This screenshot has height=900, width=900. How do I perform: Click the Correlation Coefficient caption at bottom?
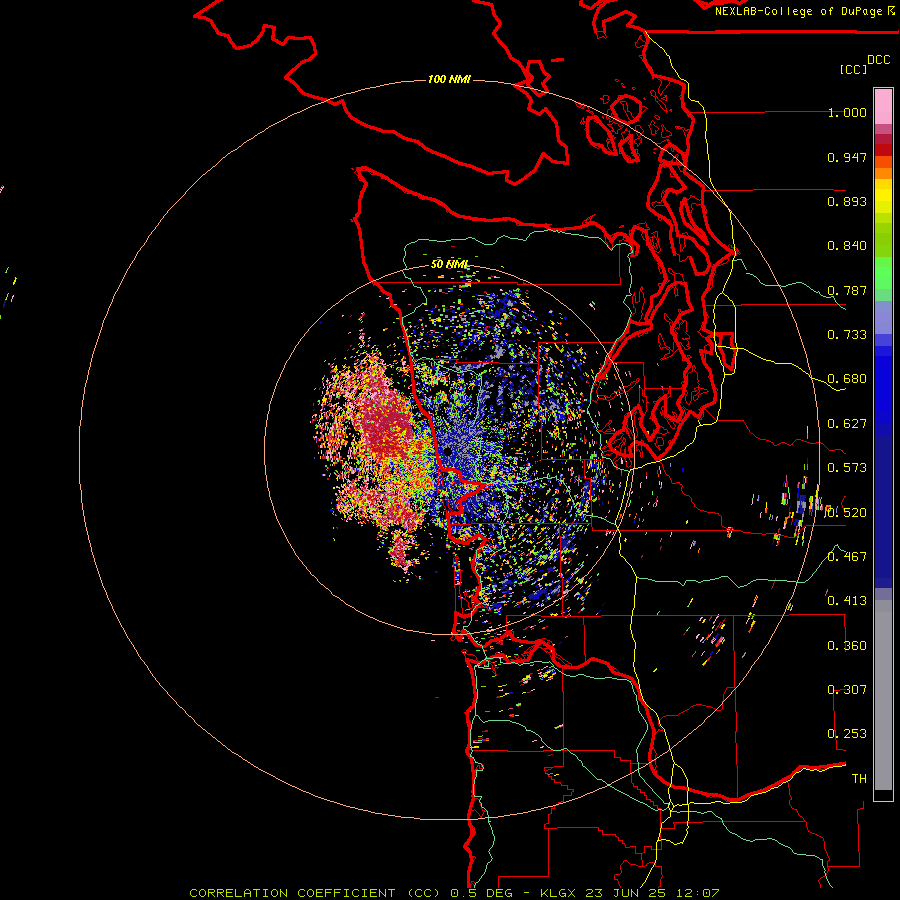(x=454, y=893)
